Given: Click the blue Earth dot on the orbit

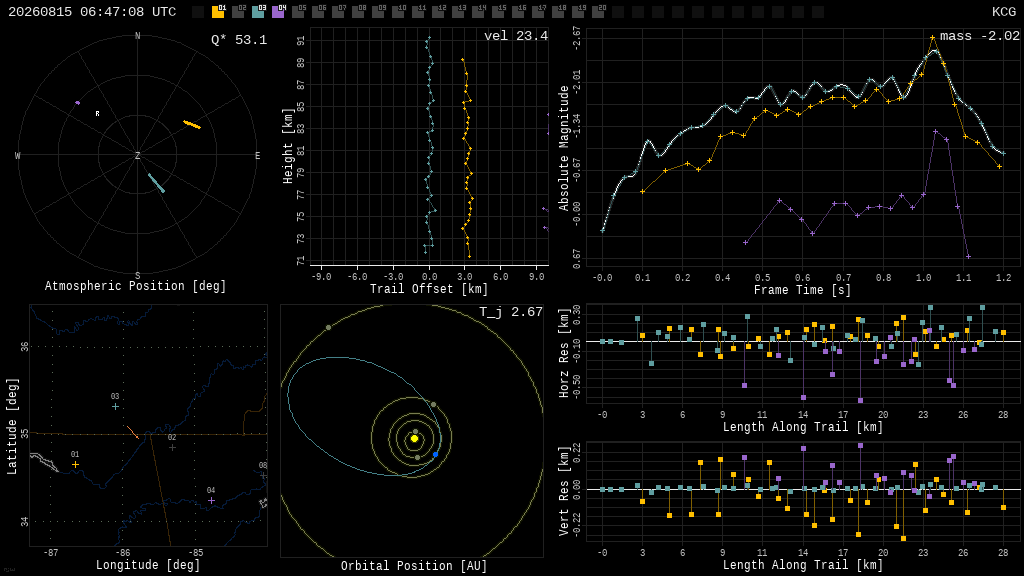Looking at the screenshot, I should [x=436, y=455].
